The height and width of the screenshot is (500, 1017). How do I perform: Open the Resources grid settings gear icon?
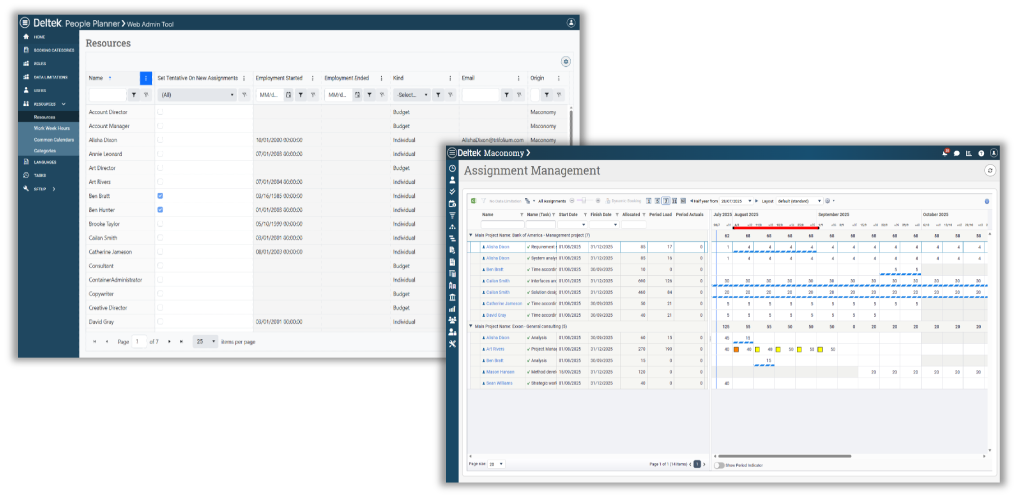(566, 62)
